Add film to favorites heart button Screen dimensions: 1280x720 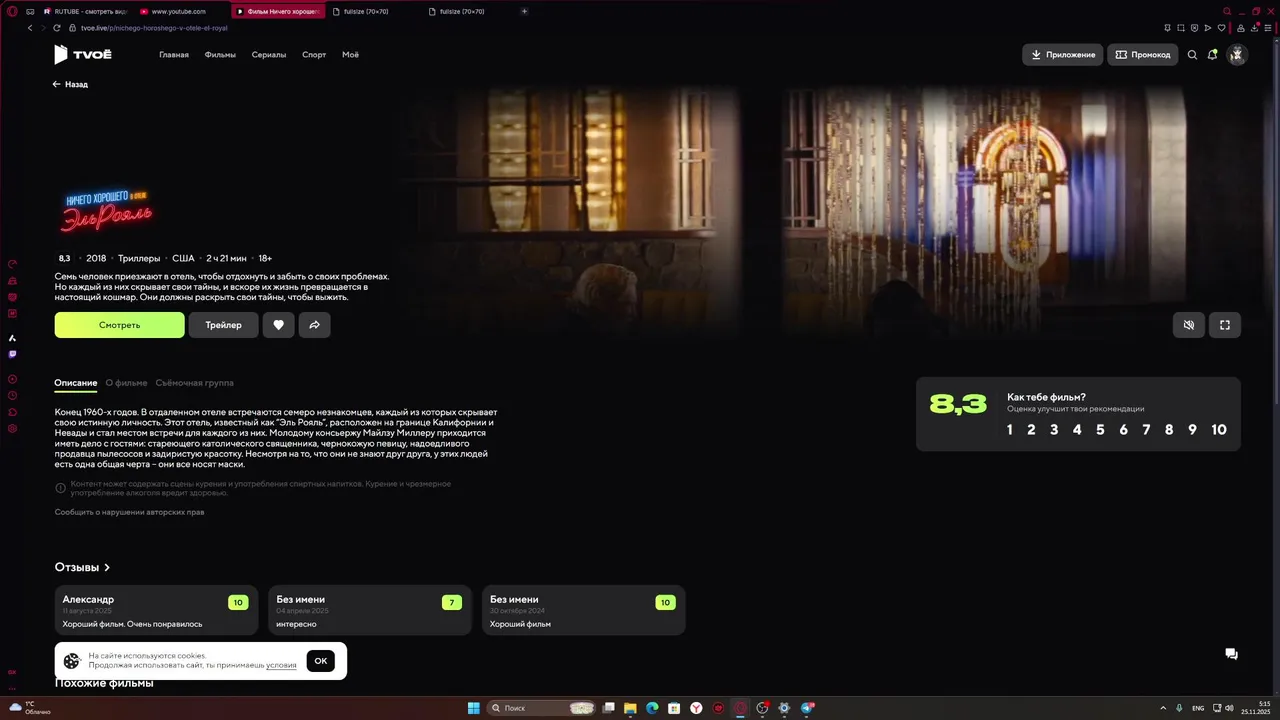coord(278,325)
